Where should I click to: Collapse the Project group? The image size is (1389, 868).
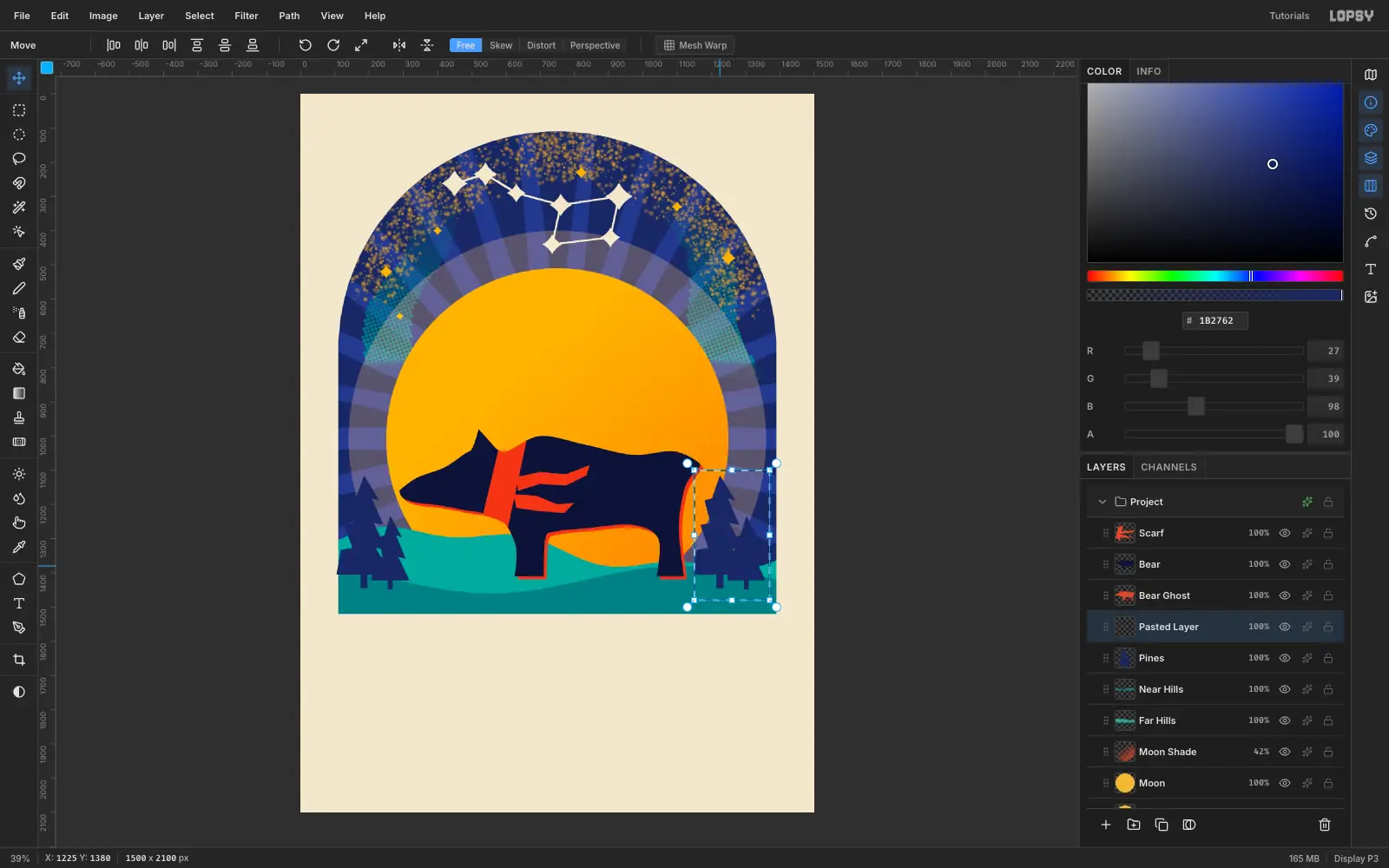pos(1103,502)
